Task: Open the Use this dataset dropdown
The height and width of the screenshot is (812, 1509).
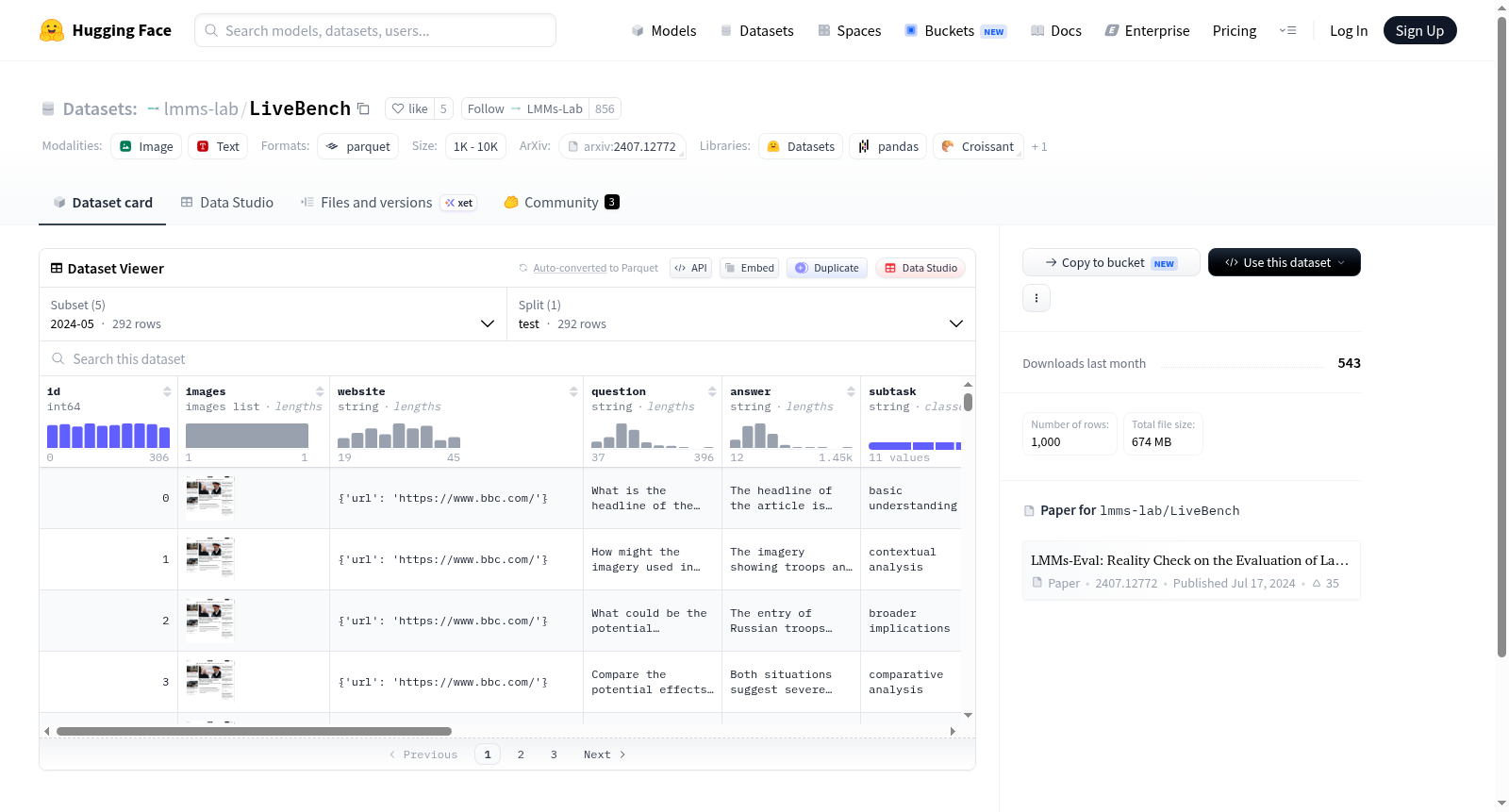Action: pyautogui.click(x=1285, y=262)
